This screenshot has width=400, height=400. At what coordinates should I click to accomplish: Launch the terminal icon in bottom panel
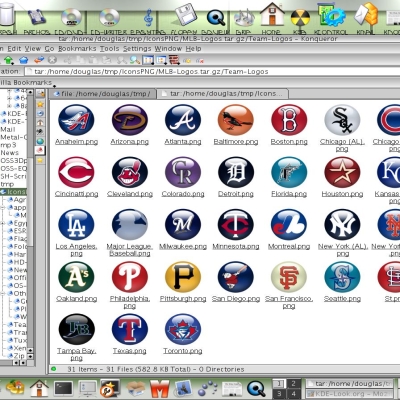[x=63, y=388]
